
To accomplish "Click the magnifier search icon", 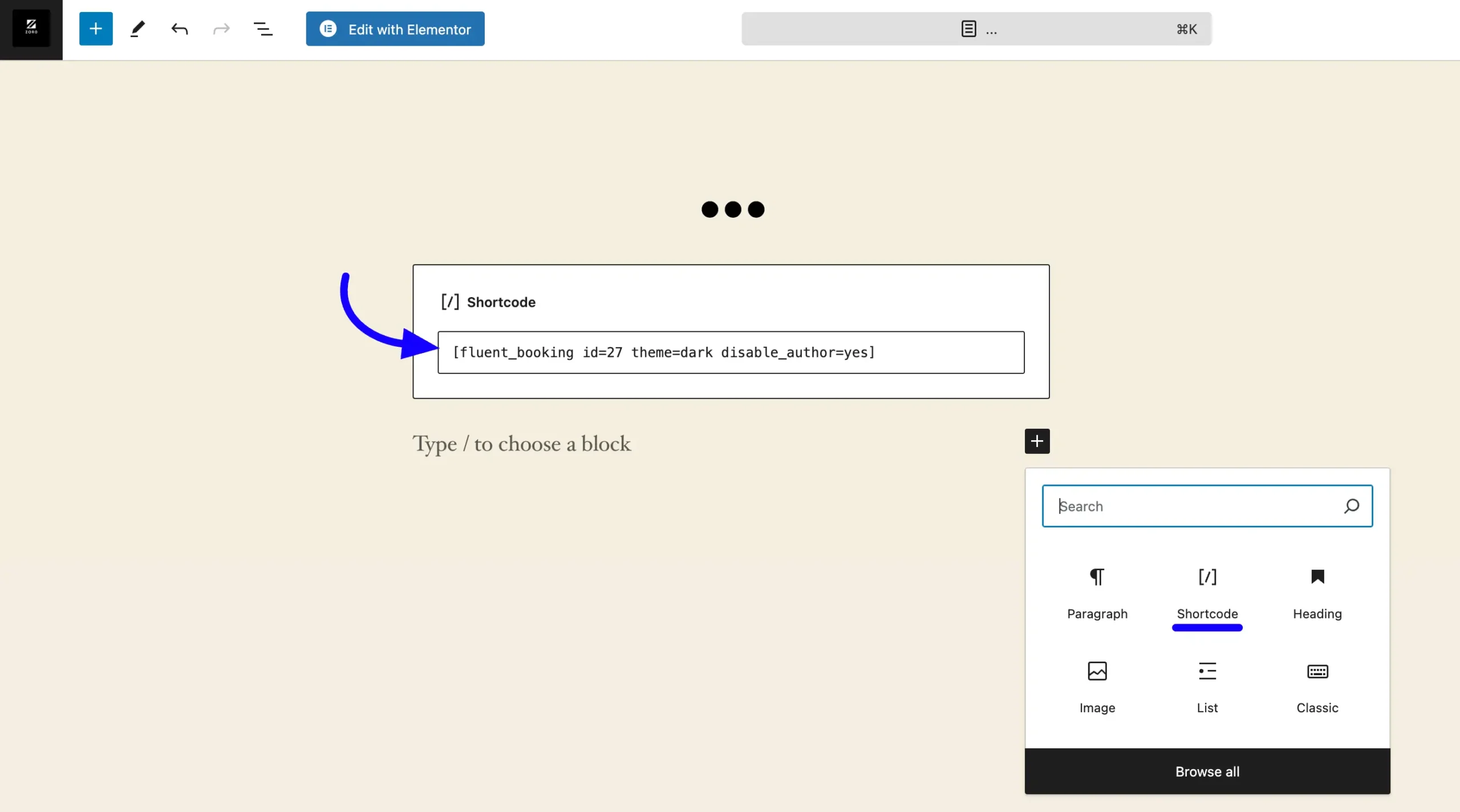I will click(x=1352, y=506).
